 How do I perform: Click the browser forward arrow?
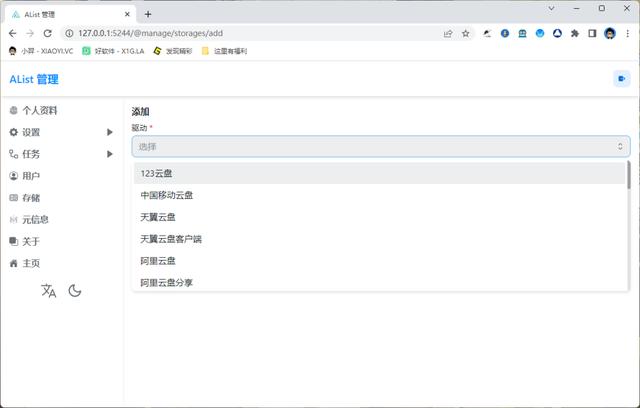tap(30, 33)
